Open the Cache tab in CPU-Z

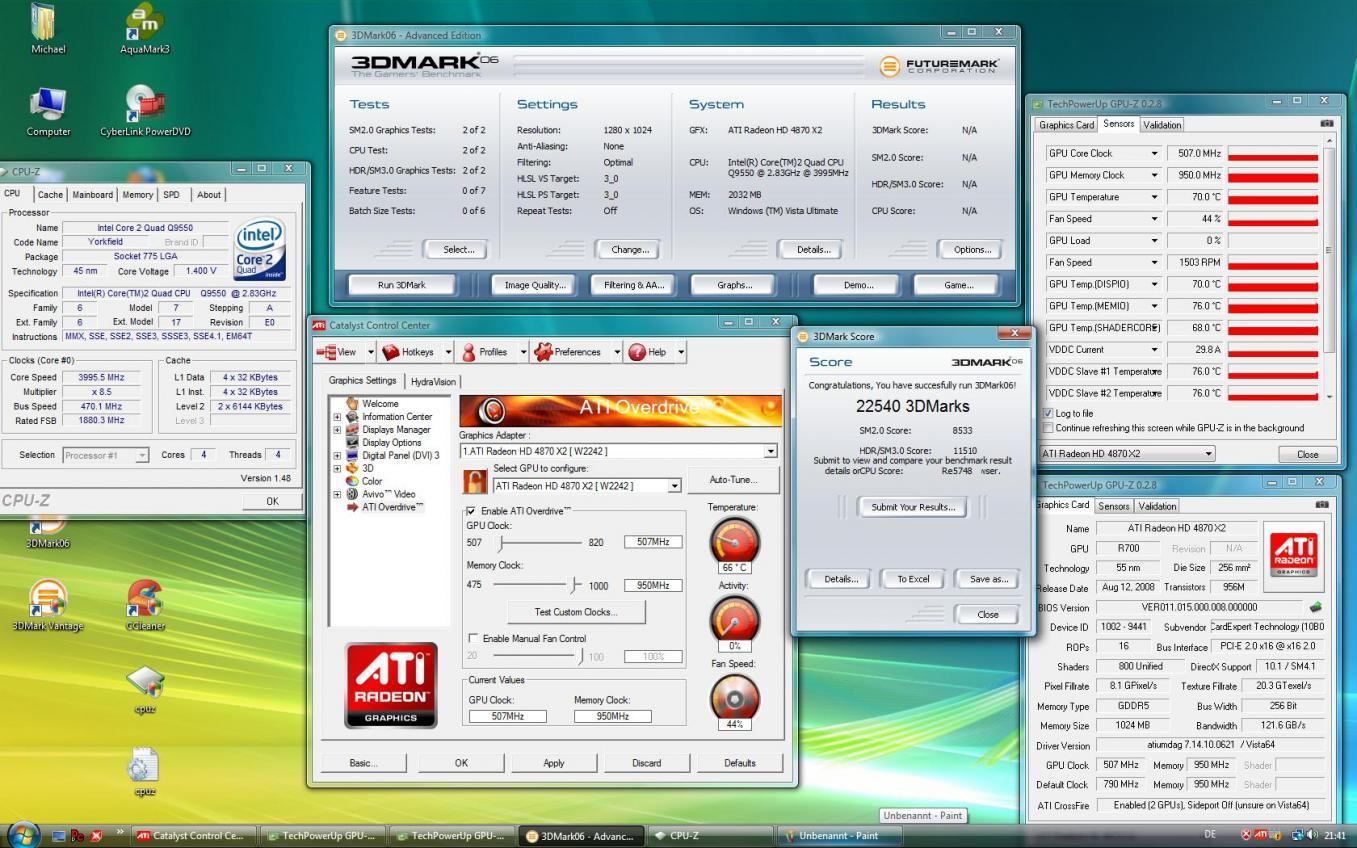[50, 195]
